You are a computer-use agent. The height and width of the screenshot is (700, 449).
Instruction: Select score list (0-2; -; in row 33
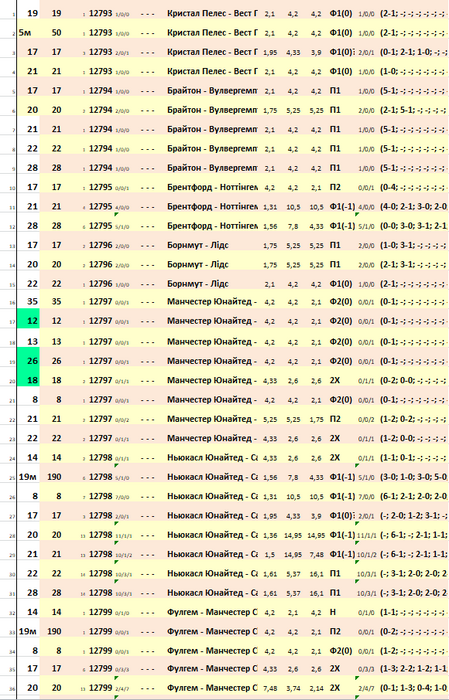pyautogui.click(x=413, y=631)
